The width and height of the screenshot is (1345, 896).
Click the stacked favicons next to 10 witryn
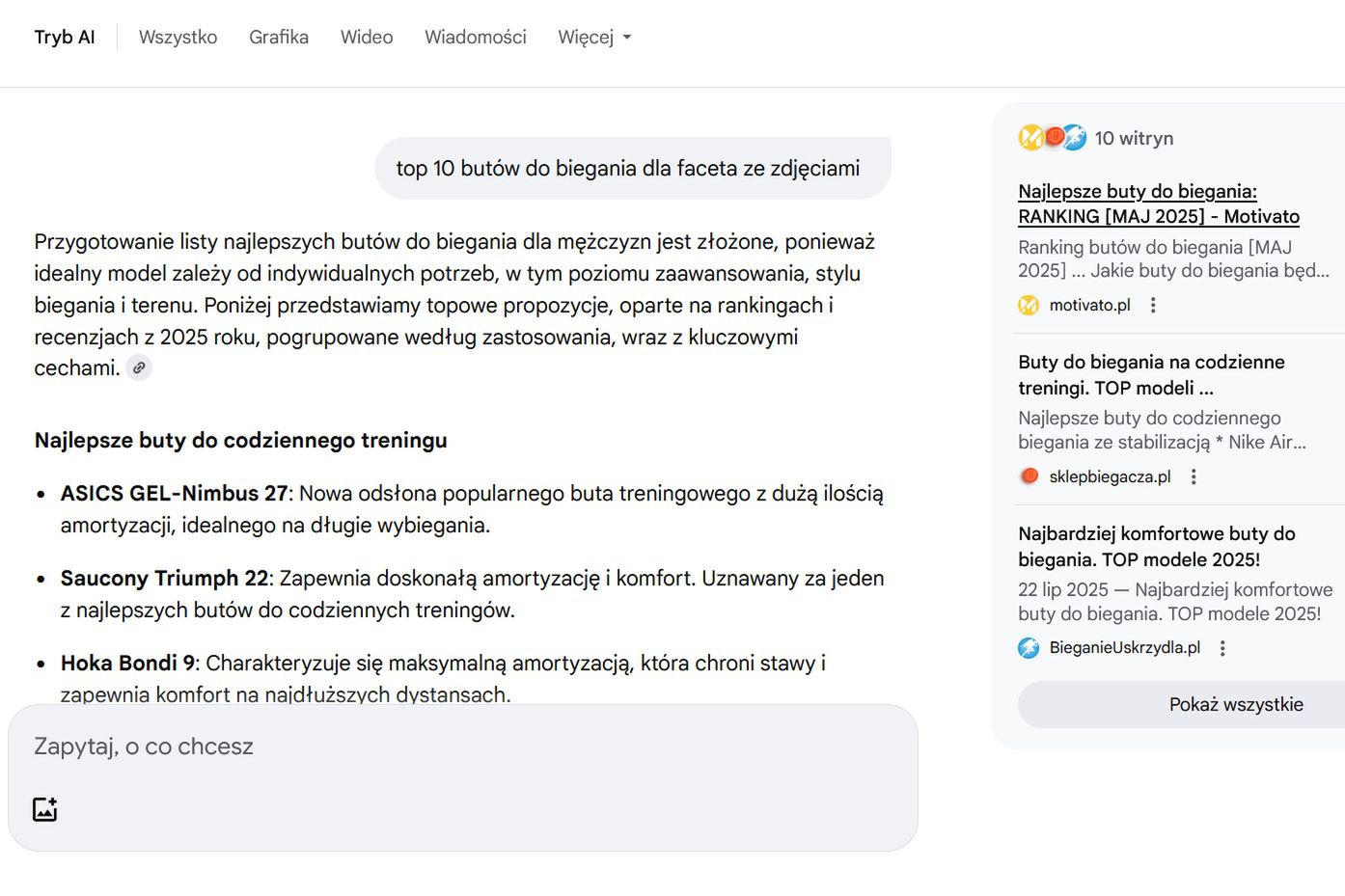pos(1053,137)
